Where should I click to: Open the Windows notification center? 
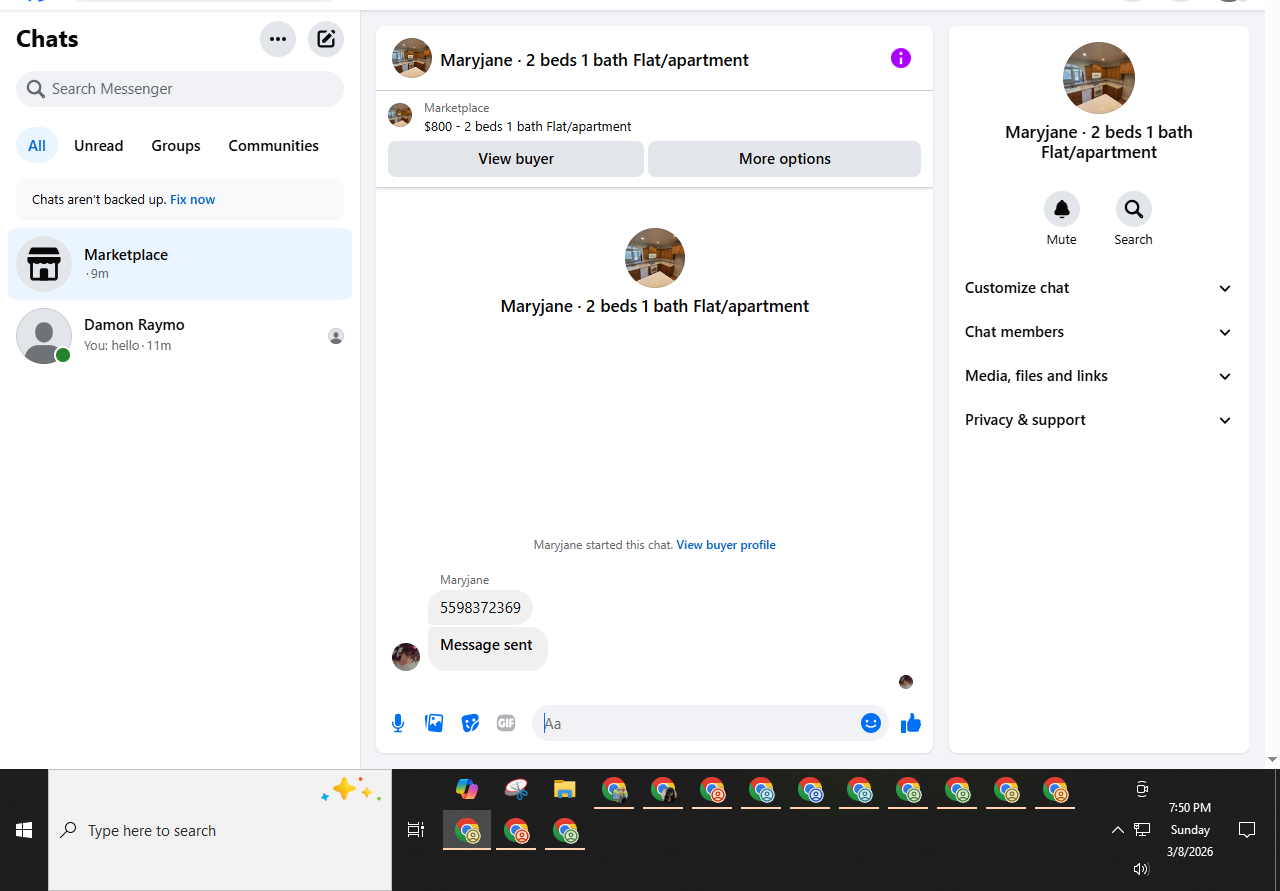click(x=1247, y=830)
